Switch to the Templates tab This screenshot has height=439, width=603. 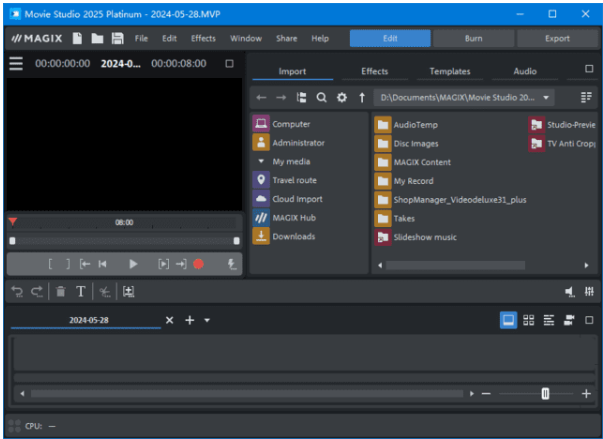point(450,72)
